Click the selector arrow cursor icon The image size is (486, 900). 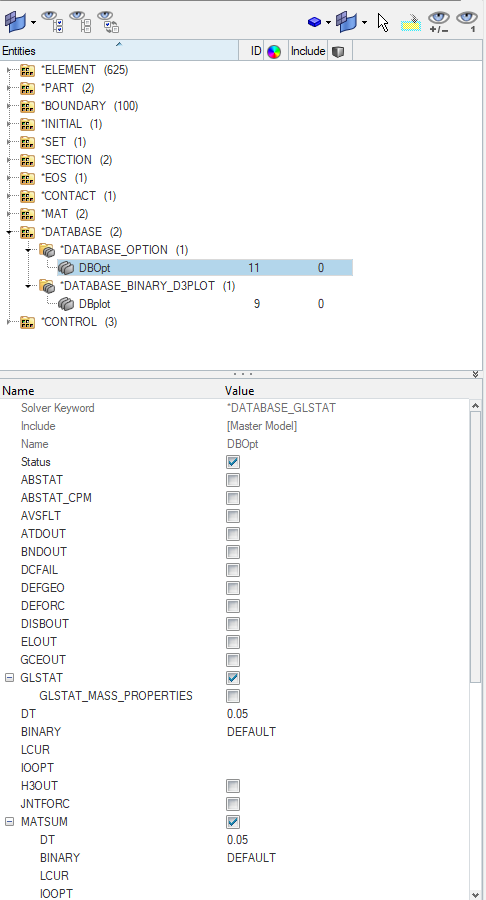coord(383,22)
